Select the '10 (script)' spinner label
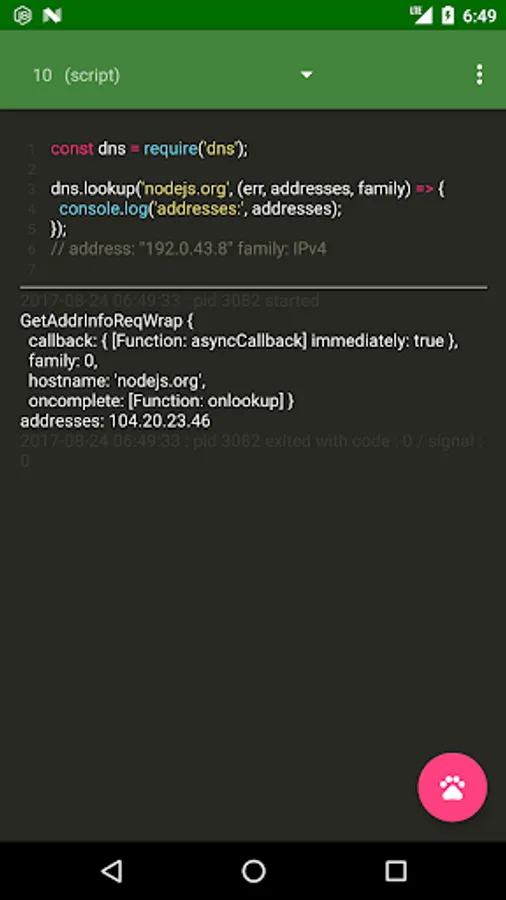This screenshot has width=506, height=900. pos(76,75)
